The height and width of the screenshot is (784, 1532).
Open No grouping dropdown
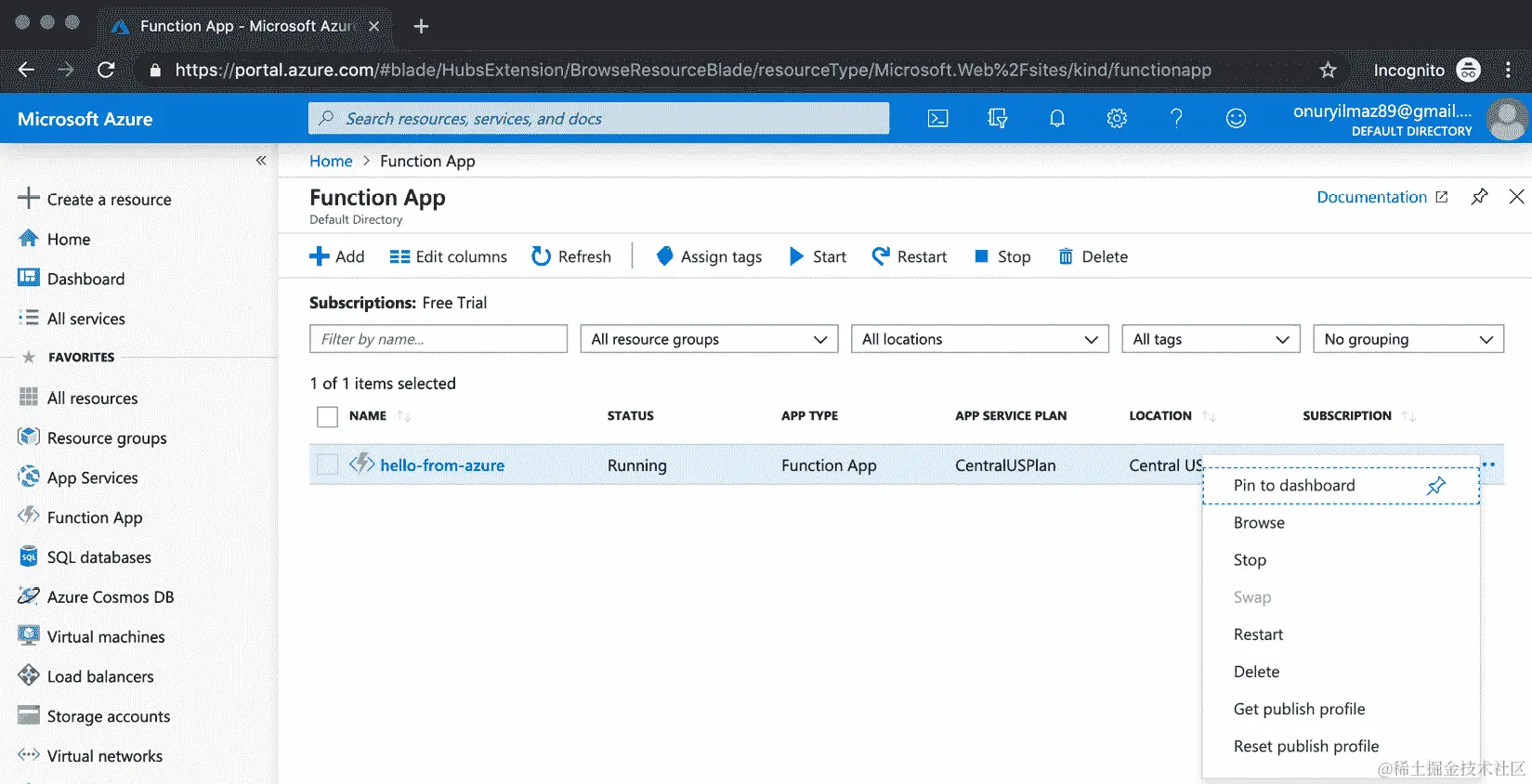click(x=1408, y=339)
